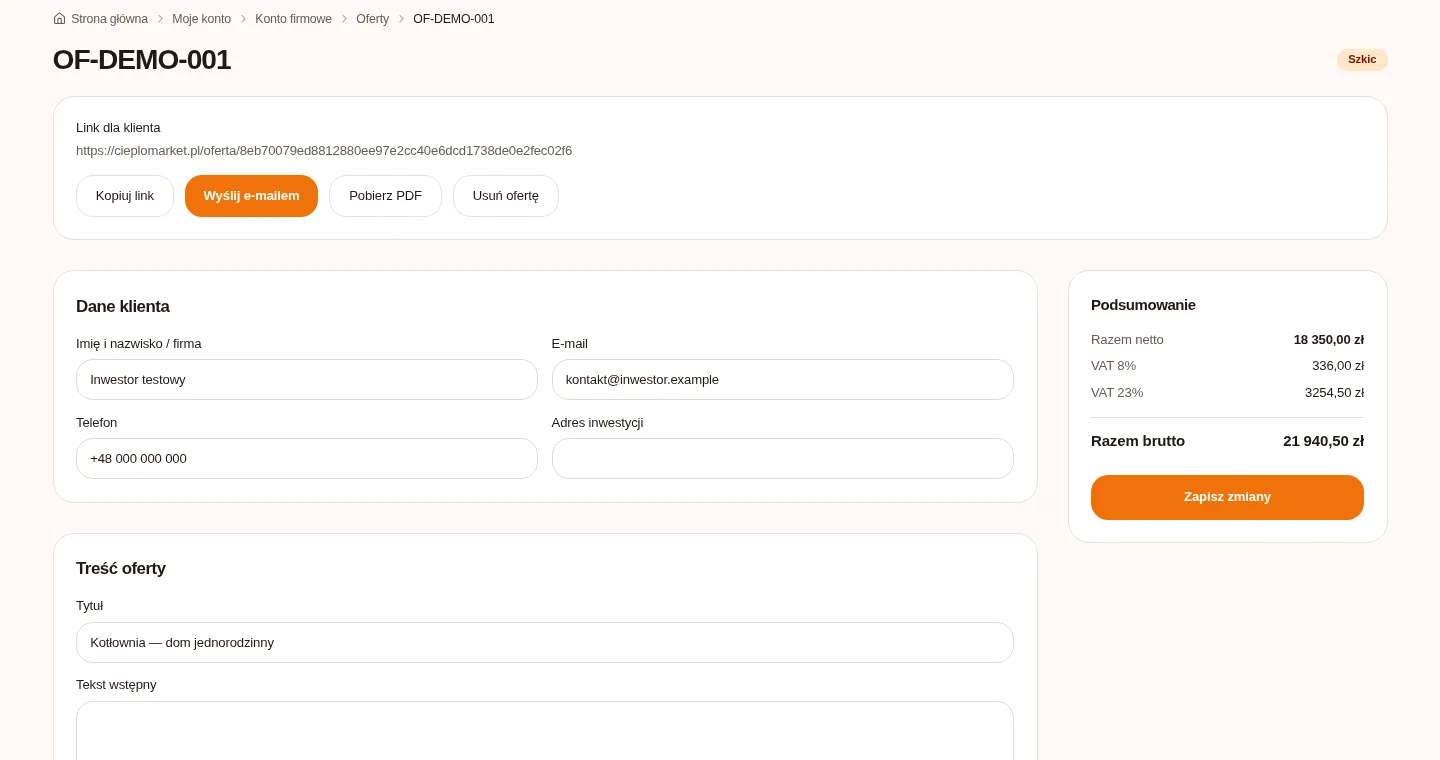Save changes with Zapisz zmiany button
The height and width of the screenshot is (760, 1440).
[x=1227, y=497]
